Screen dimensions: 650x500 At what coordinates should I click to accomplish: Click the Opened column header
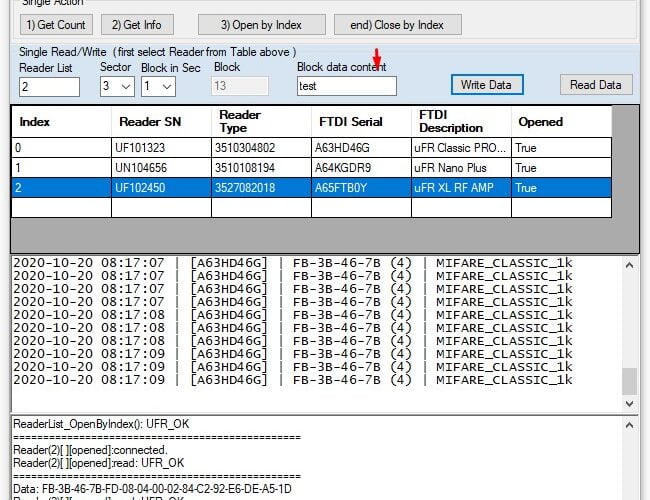pyautogui.click(x=561, y=121)
